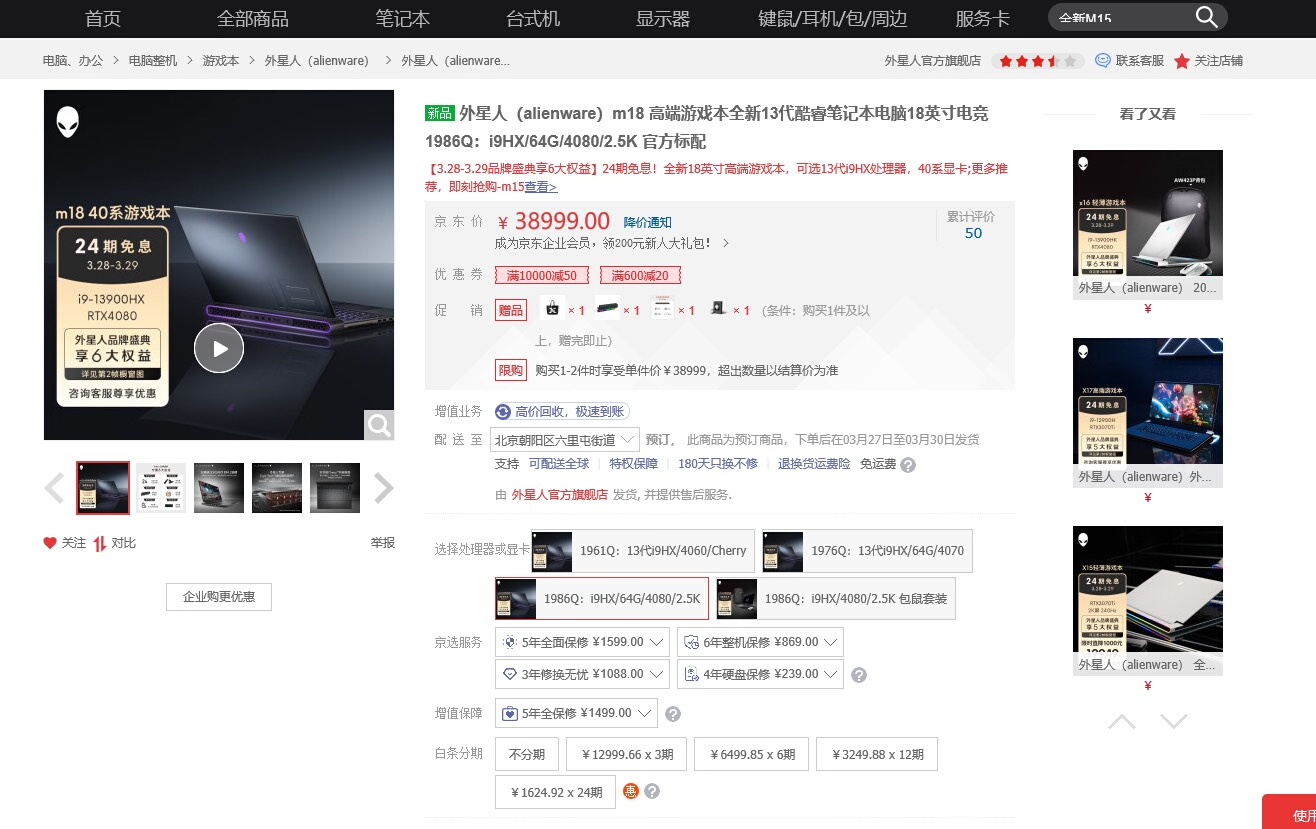Show previous product thumbnails with left arrow
This screenshot has width=1316, height=829.
[54, 488]
